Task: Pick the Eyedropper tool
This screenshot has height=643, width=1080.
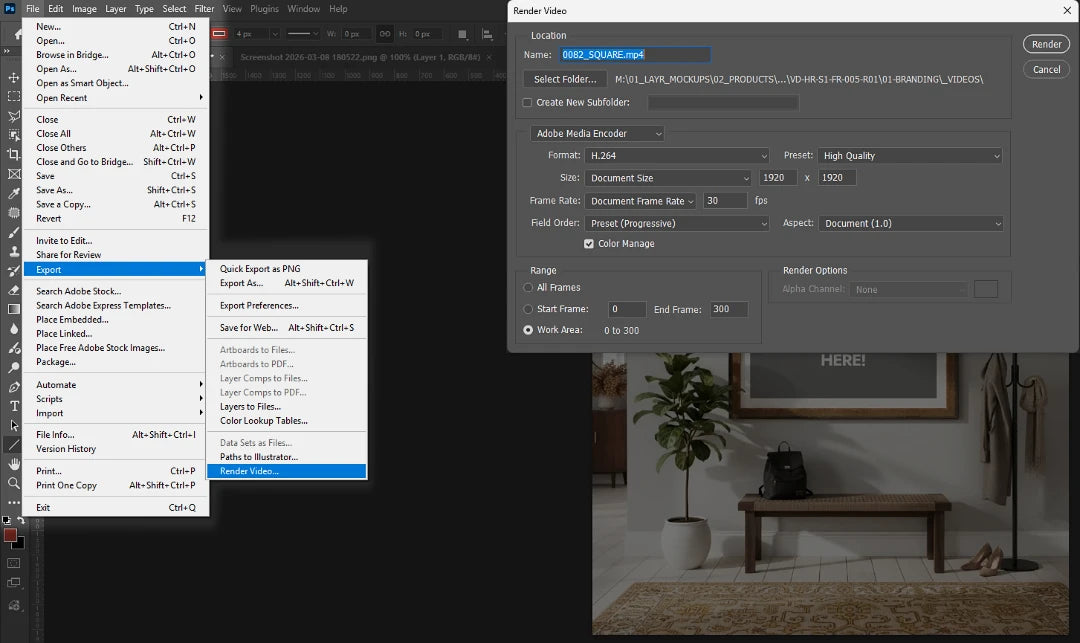Action: click(x=14, y=193)
